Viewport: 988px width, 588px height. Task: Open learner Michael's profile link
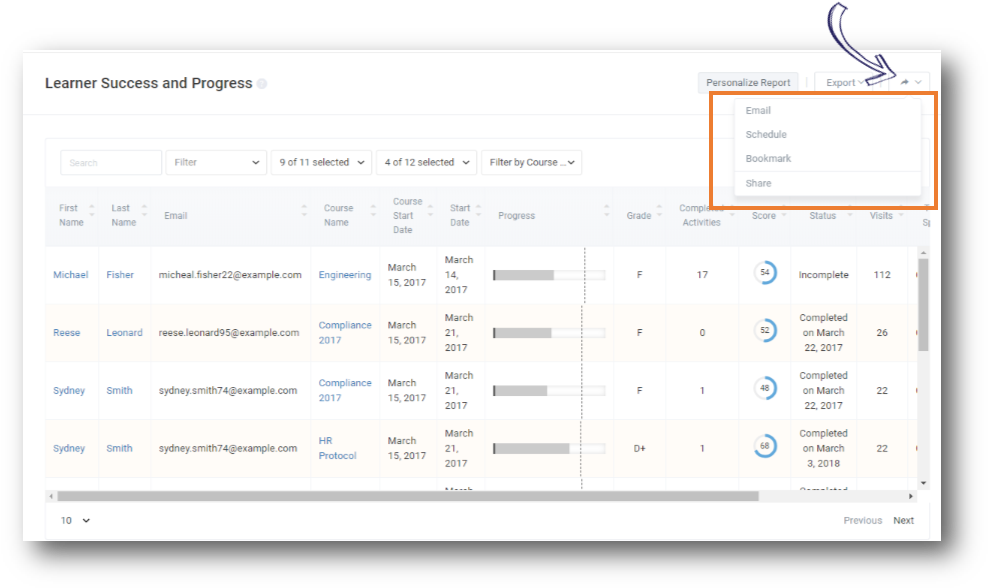(71, 275)
